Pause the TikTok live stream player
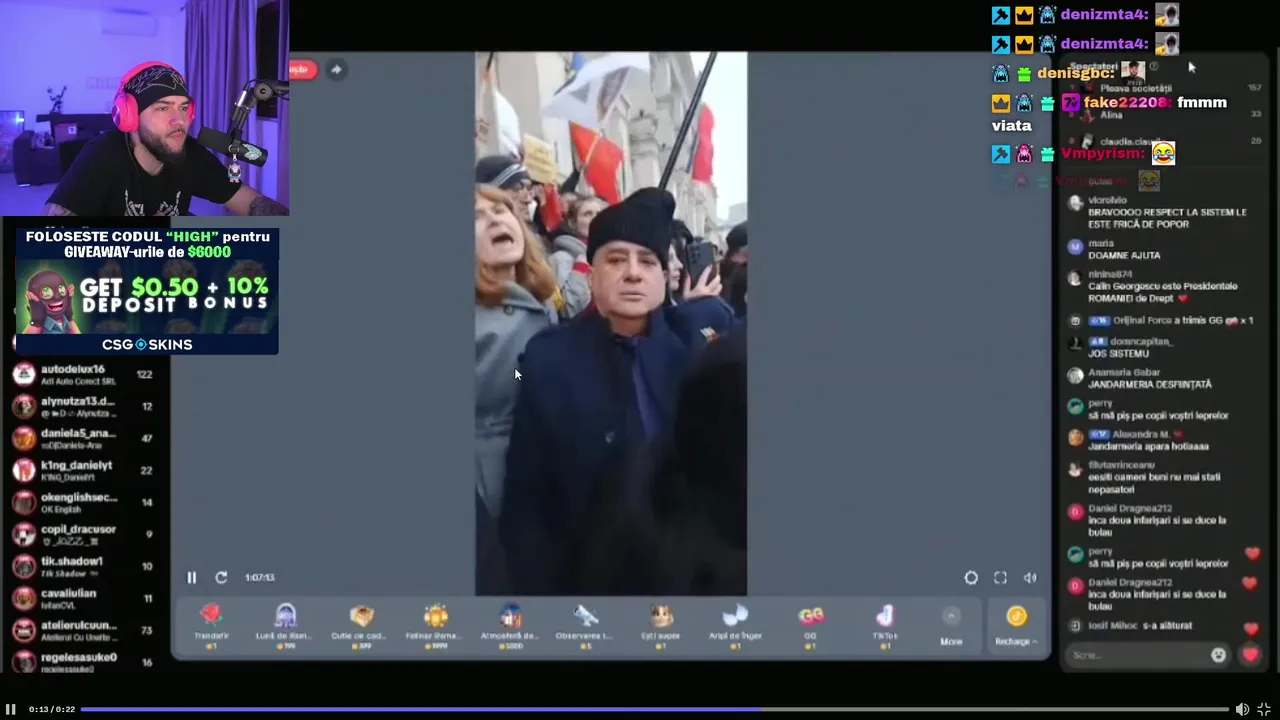Screen dimensions: 1280x720 tap(191, 577)
